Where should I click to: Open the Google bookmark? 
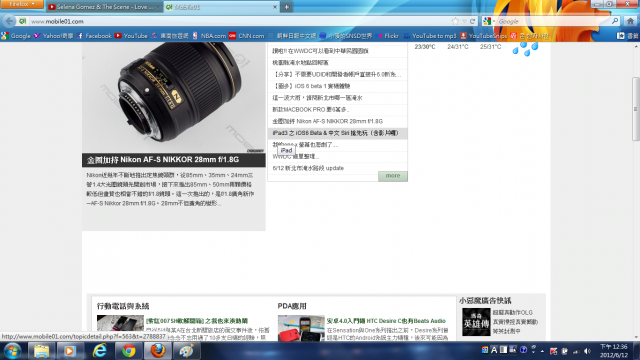pos(16,36)
